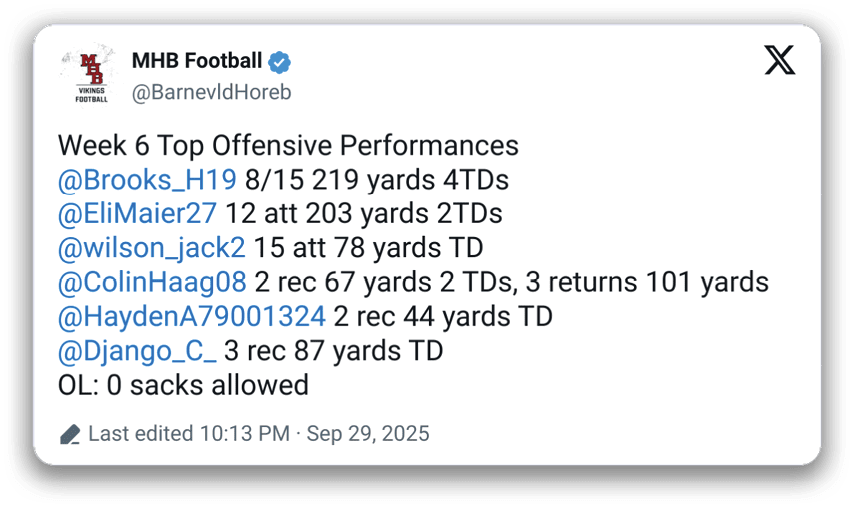Image resolution: width=854 pixels, height=507 pixels.
Task: Open the "Last edited 10:13 PM" timestamp
Action: tap(189, 434)
